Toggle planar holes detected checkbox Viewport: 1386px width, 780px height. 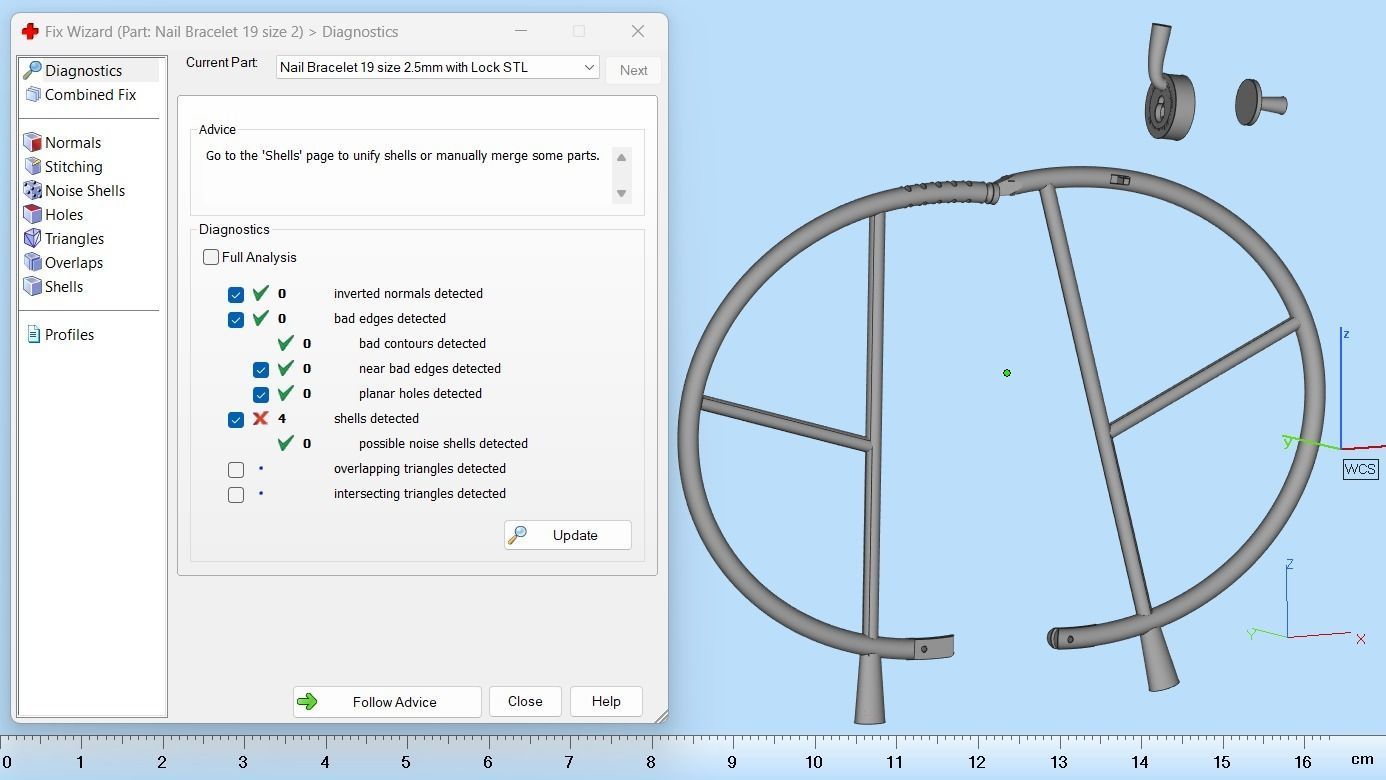(261, 394)
